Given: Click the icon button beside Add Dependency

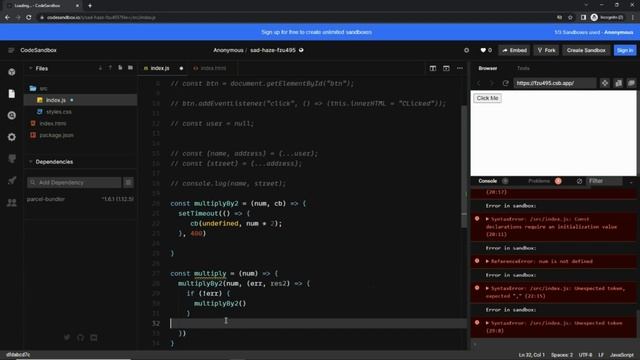Looking at the screenshot, I should [129, 182].
